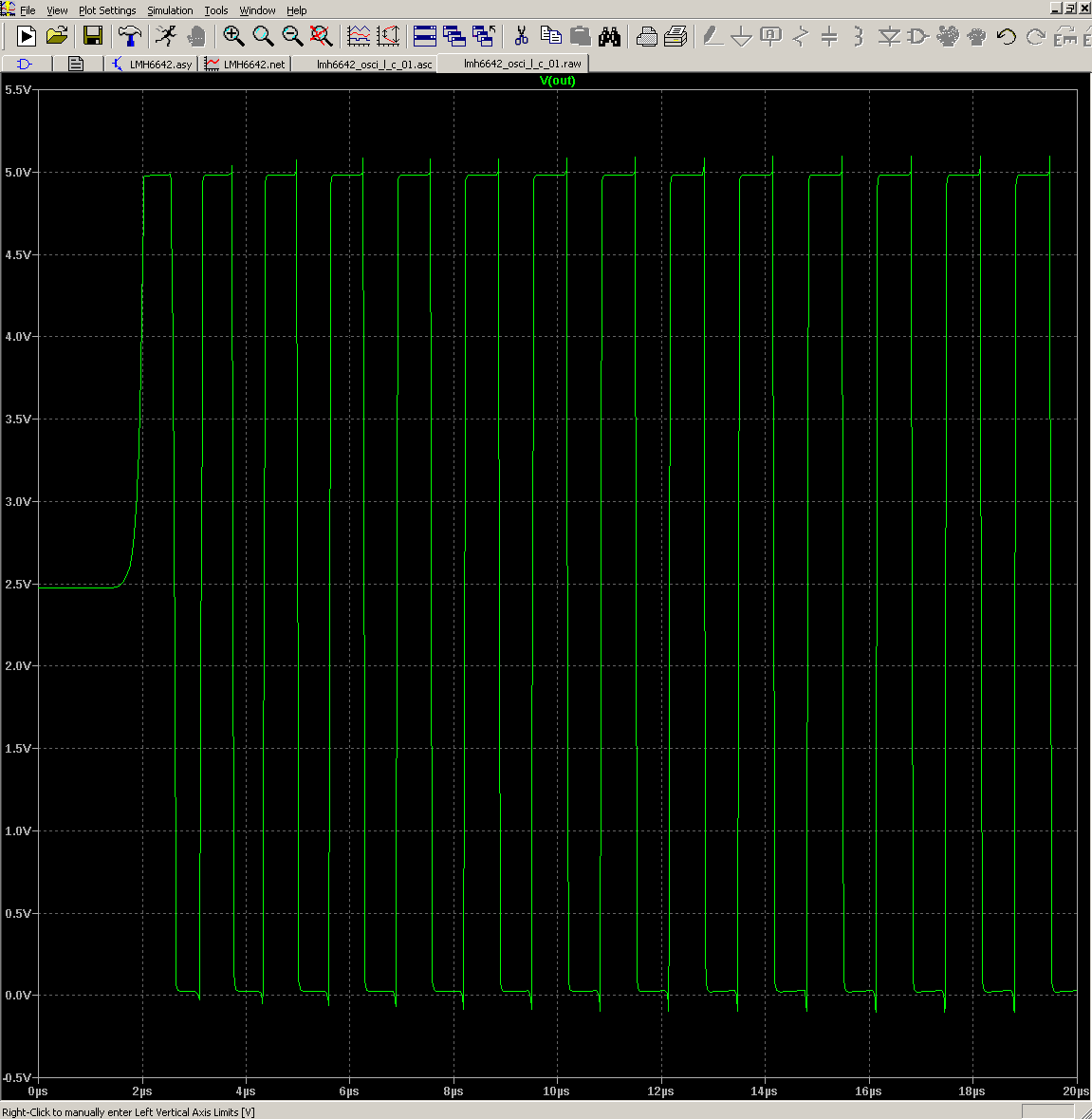Screen dimensions: 1092x1119
Task: Open a file with the folder icon
Action: 56,36
